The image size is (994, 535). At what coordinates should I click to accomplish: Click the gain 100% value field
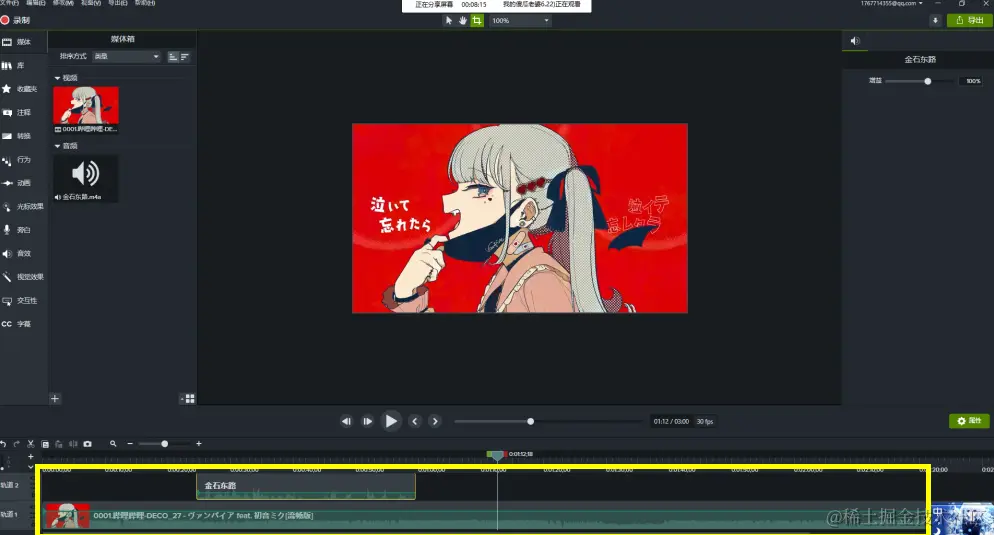tap(973, 81)
